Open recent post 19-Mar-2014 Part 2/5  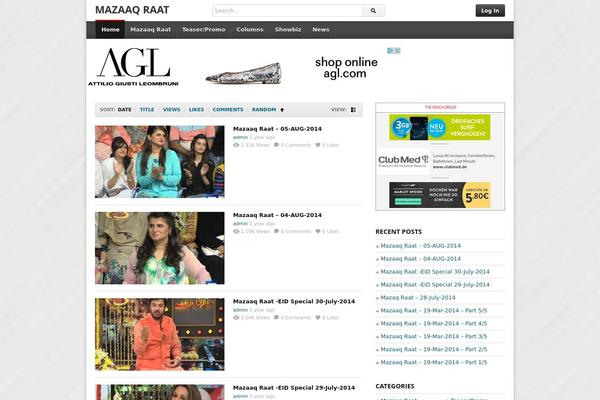click(x=434, y=349)
